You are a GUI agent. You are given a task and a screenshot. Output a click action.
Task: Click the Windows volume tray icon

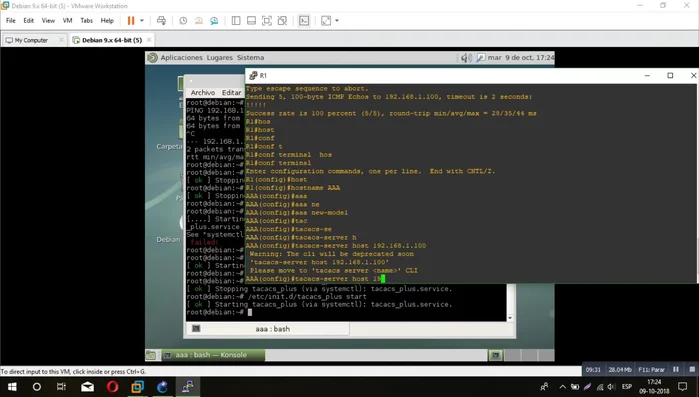pos(611,387)
